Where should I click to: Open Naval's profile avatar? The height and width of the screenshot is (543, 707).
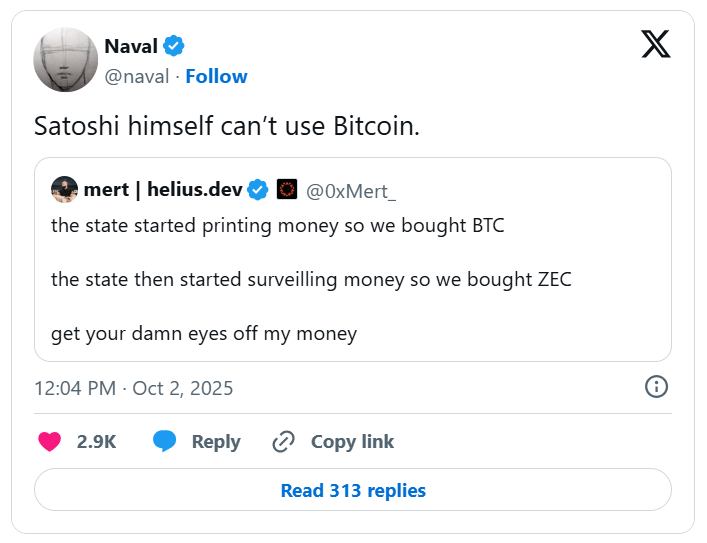pos(66,60)
